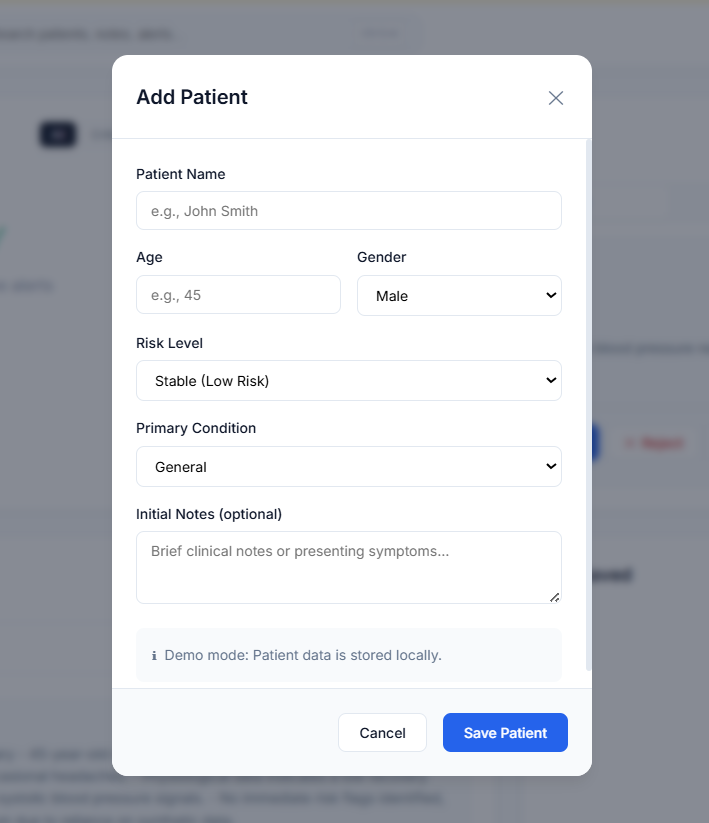Image resolution: width=709 pixels, height=823 pixels.
Task: Open the Gender dropdown showing Male
Action: coord(459,296)
